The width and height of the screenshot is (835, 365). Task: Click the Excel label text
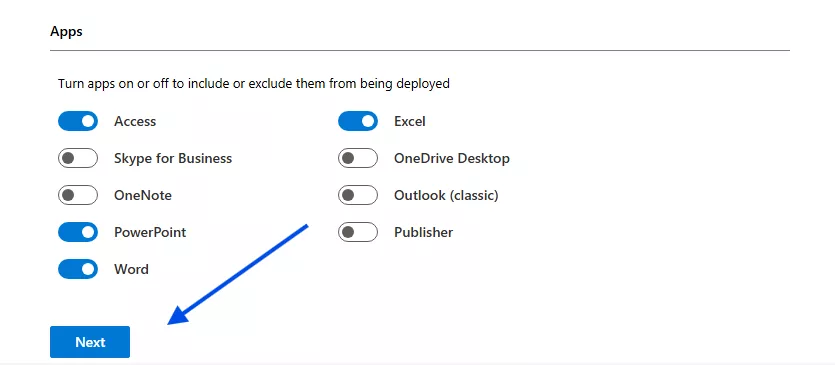click(x=410, y=121)
